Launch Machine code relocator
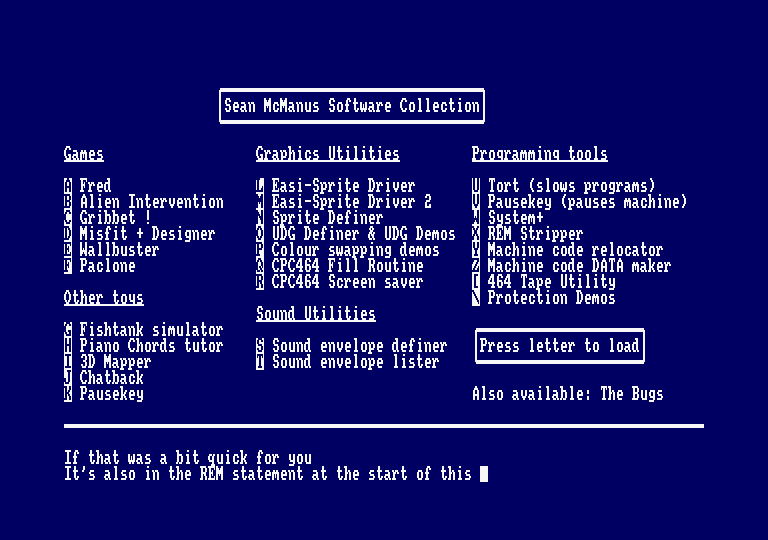Screen dimensions: 768x540 pyautogui.click(x=575, y=250)
